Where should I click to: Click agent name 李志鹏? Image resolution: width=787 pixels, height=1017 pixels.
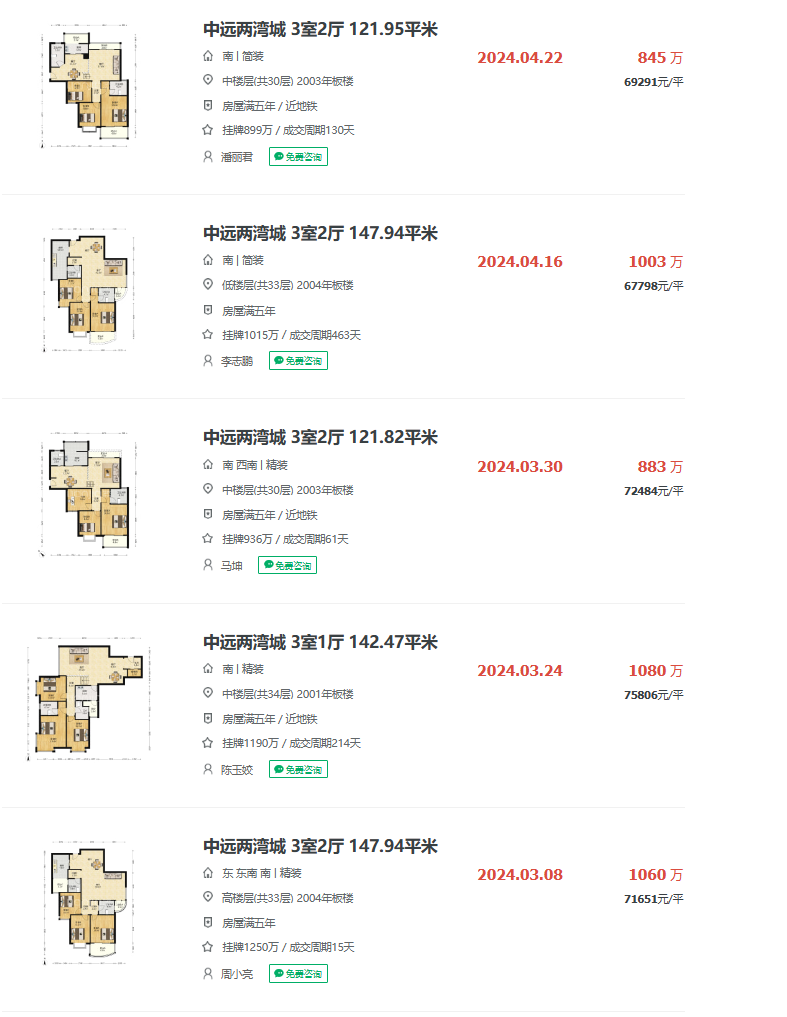point(237,361)
